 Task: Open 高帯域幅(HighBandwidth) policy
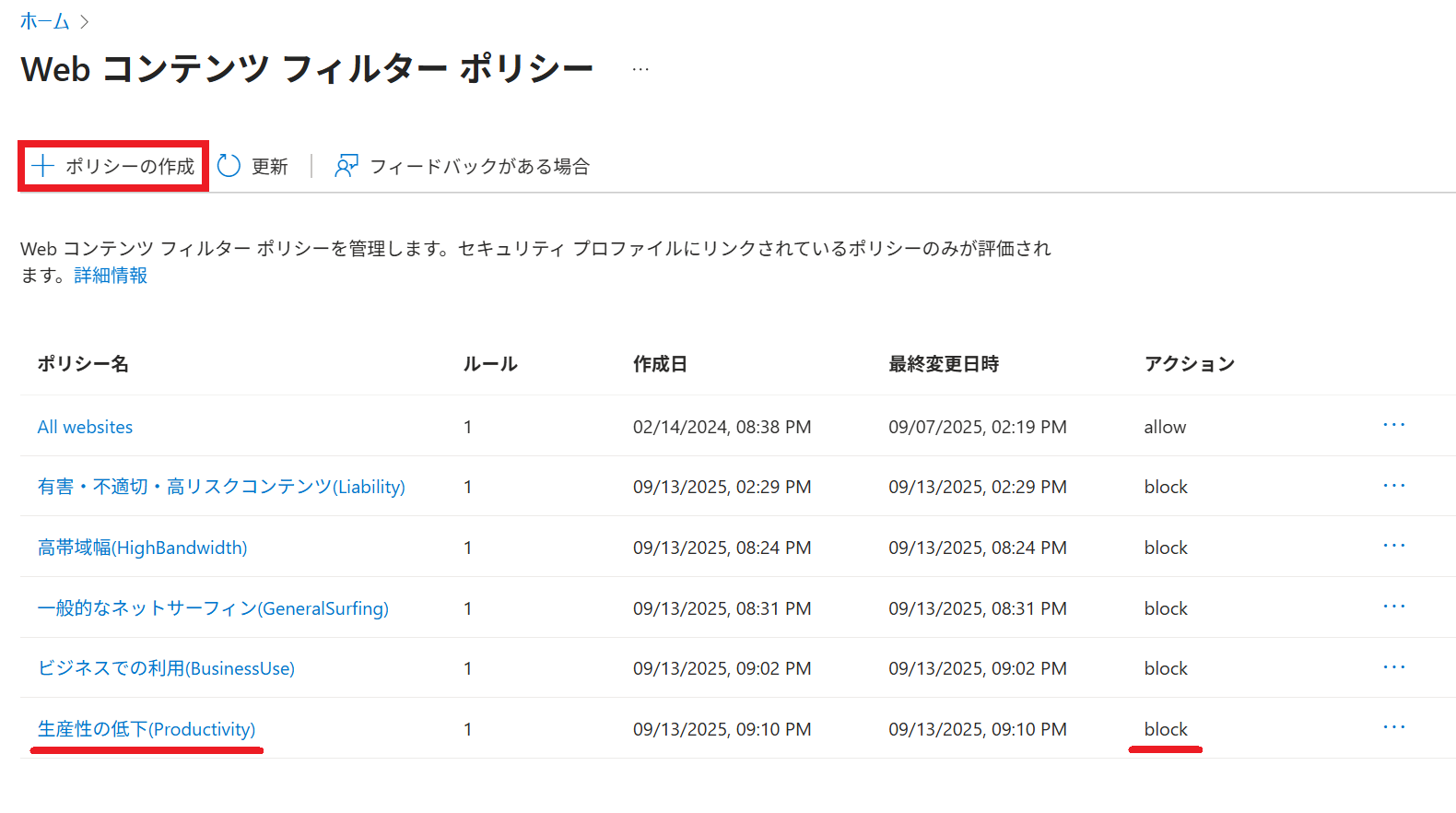142,548
